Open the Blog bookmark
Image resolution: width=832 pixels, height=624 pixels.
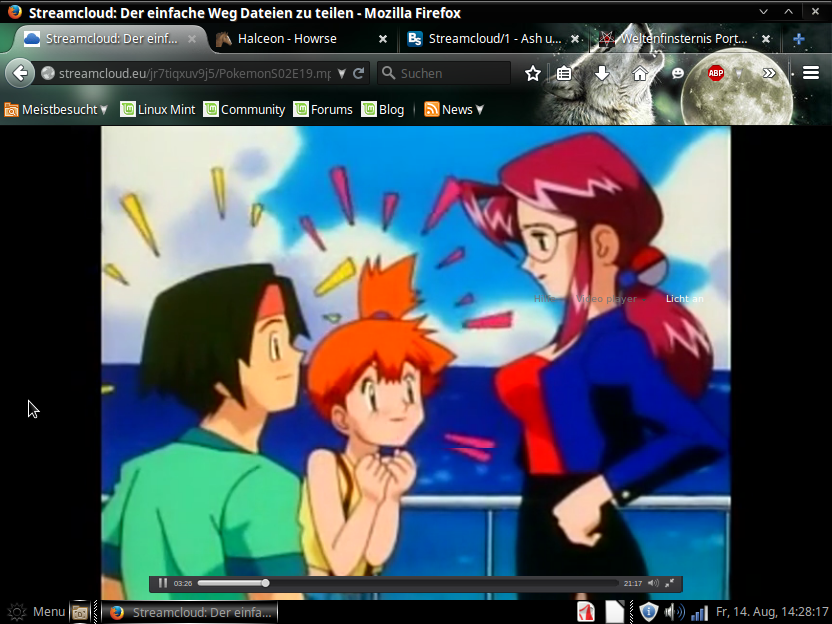point(383,109)
